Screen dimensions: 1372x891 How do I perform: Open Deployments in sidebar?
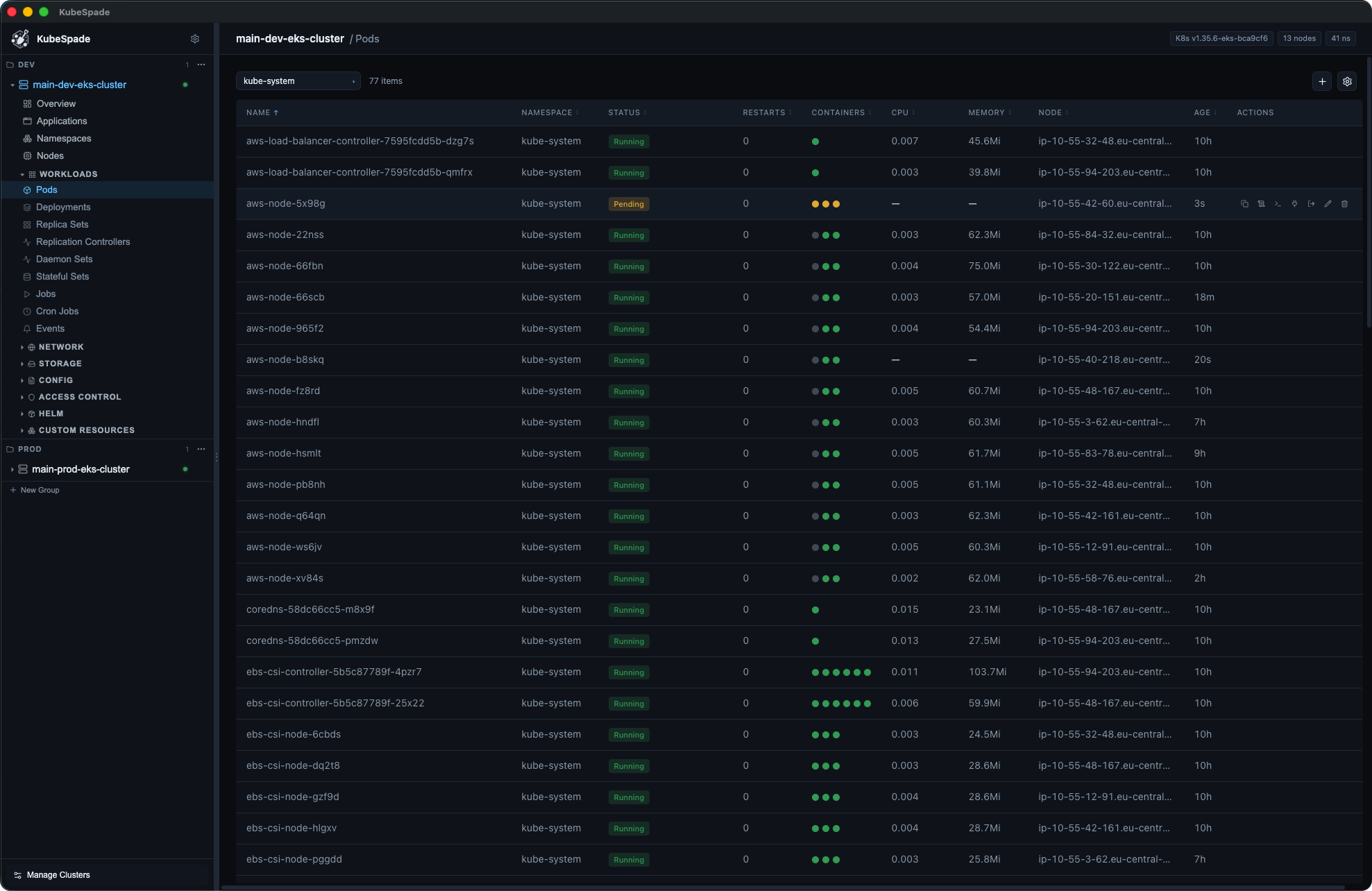click(x=63, y=207)
